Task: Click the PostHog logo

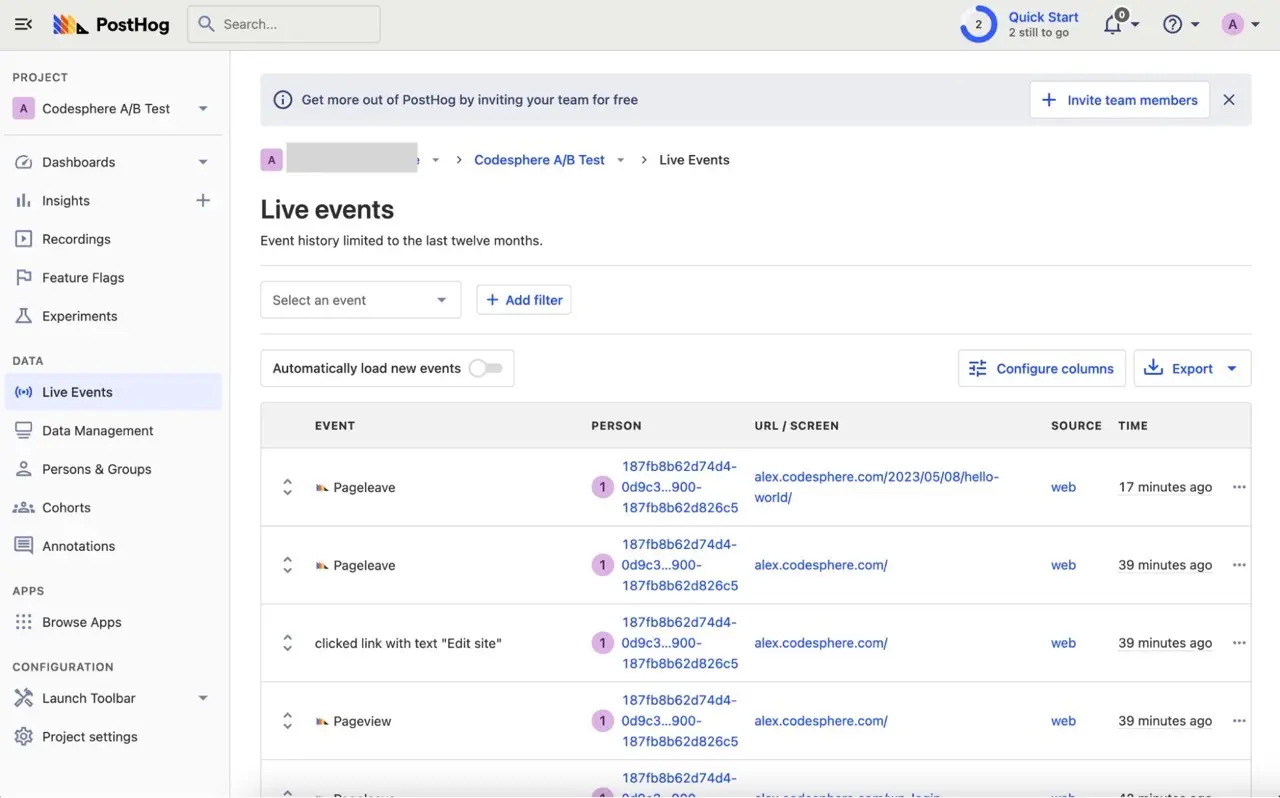Action: click(x=111, y=24)
